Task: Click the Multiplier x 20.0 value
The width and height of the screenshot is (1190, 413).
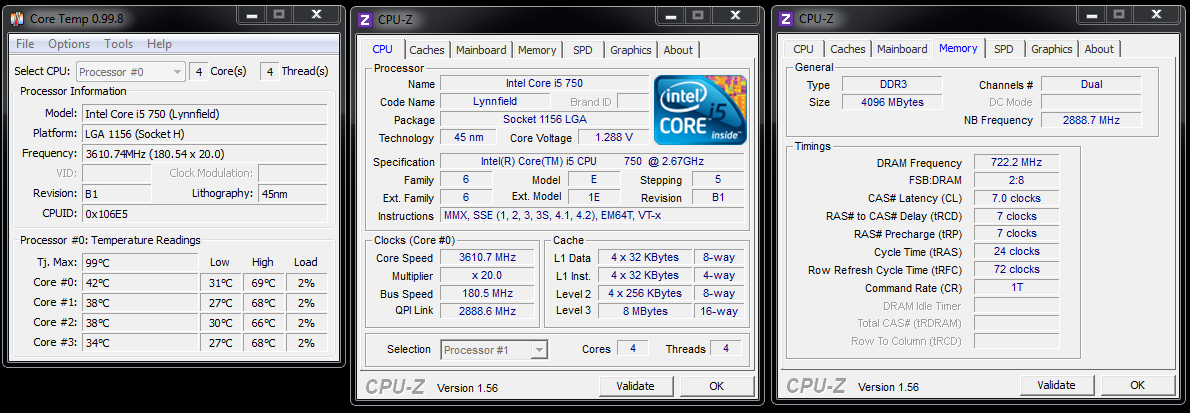Action: coord(486,276)
